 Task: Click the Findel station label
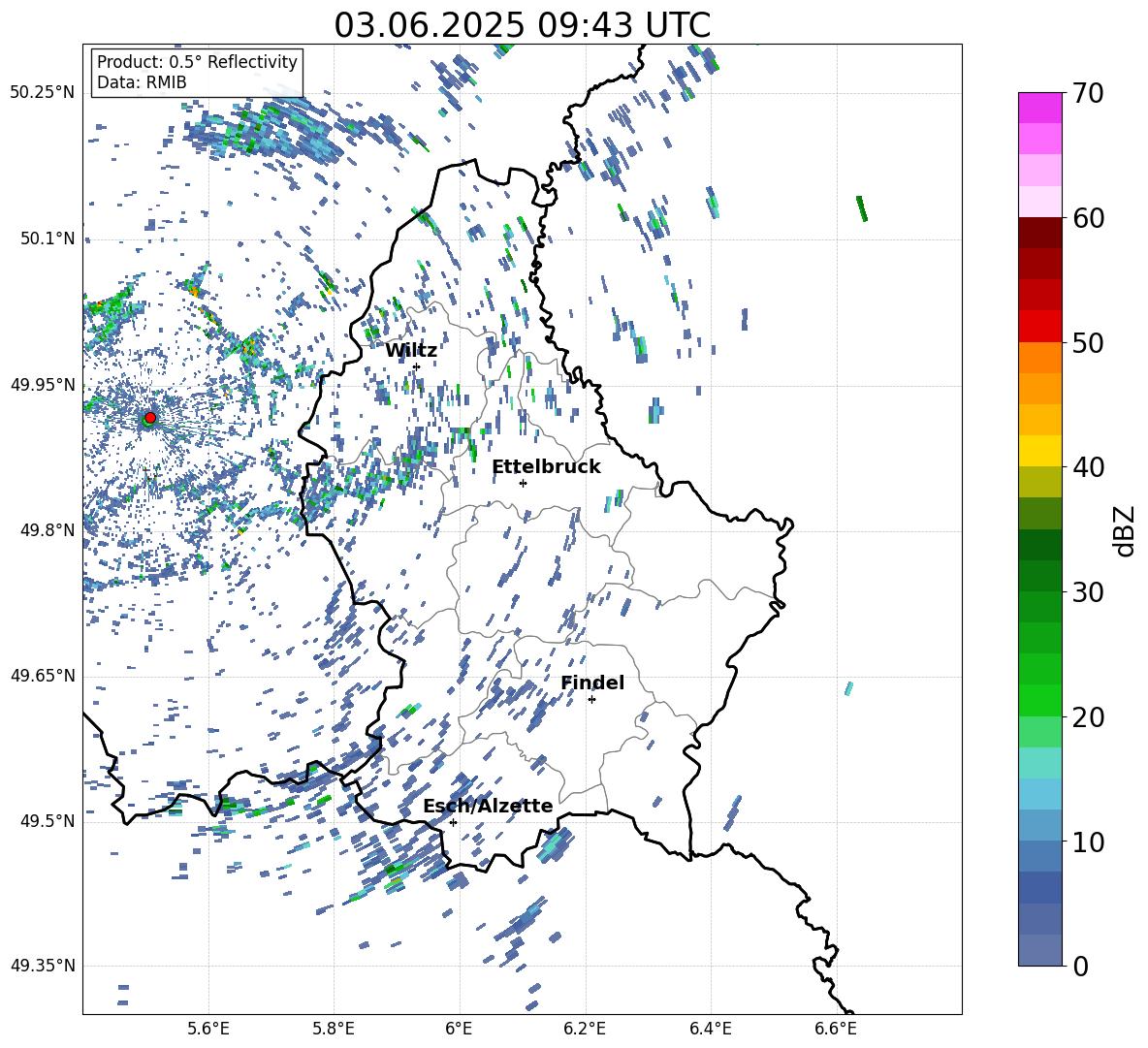click(592, 683)
